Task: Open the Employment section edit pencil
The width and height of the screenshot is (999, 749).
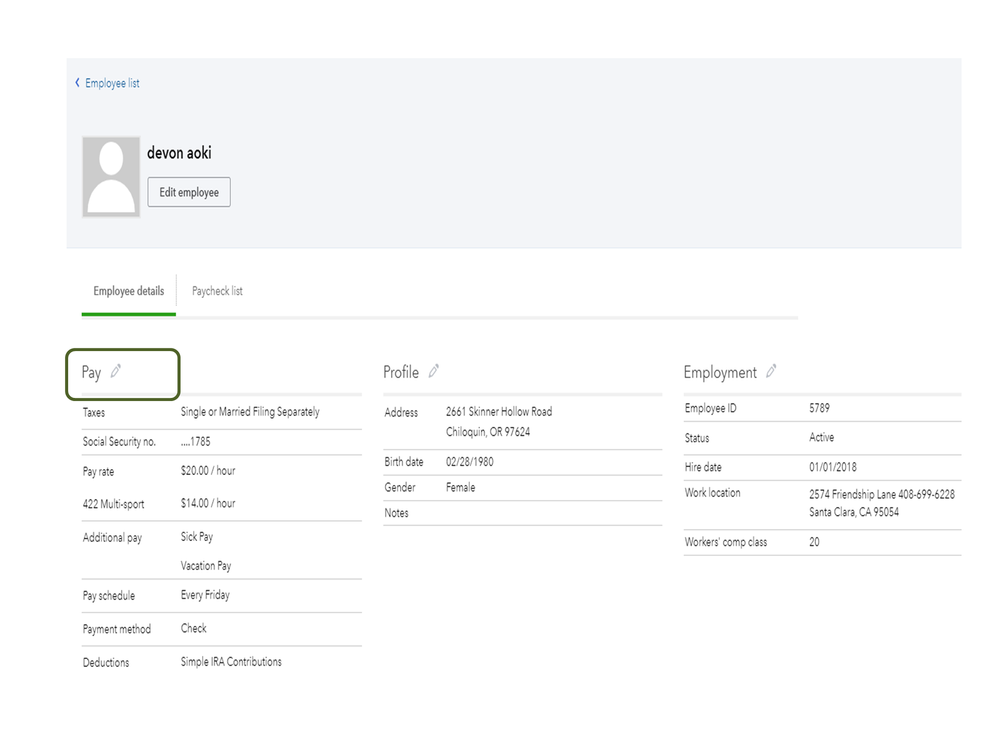Action: [771, 371]
